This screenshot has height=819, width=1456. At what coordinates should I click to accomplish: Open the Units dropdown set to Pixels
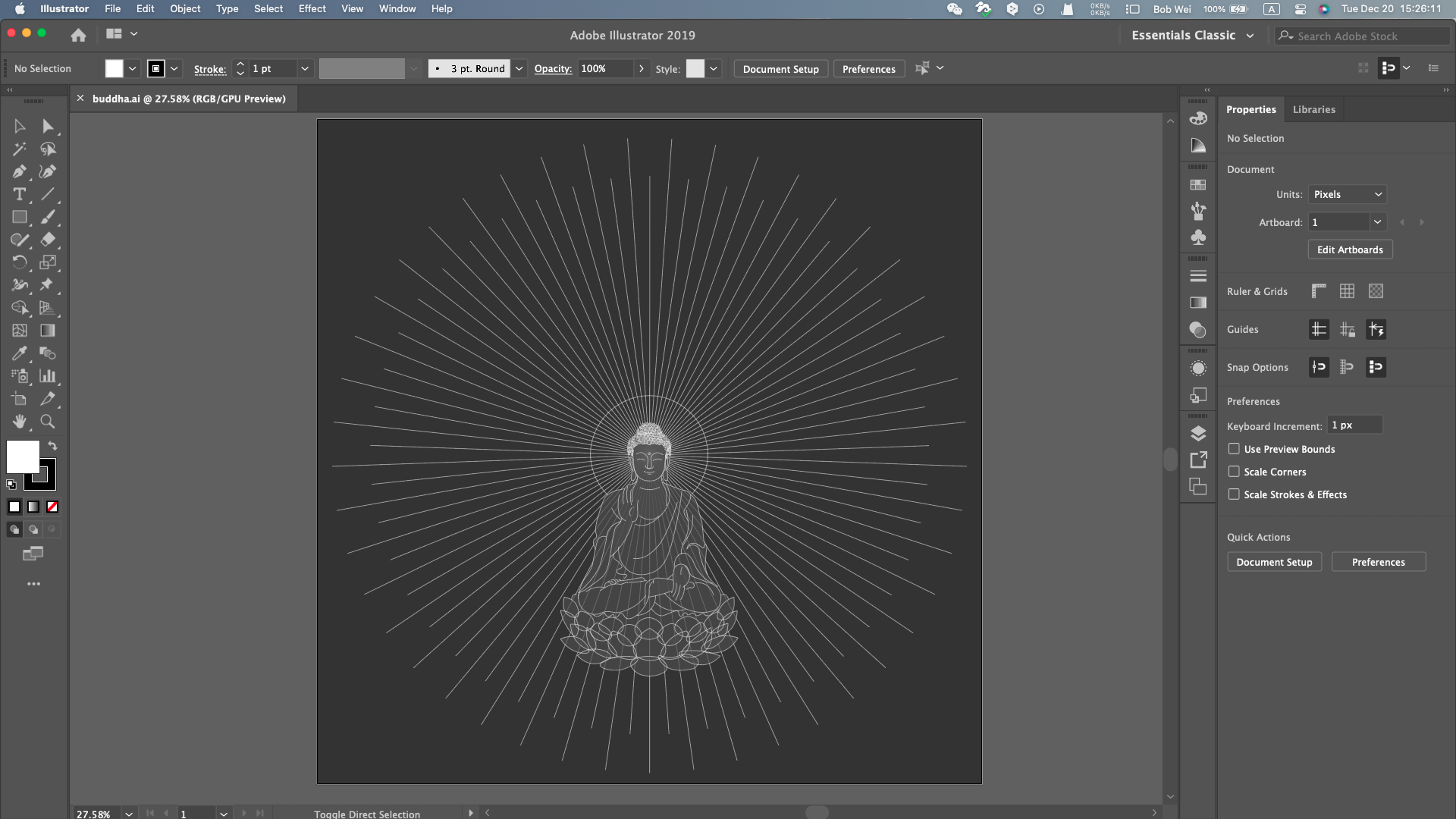[x=1348, y=194]
